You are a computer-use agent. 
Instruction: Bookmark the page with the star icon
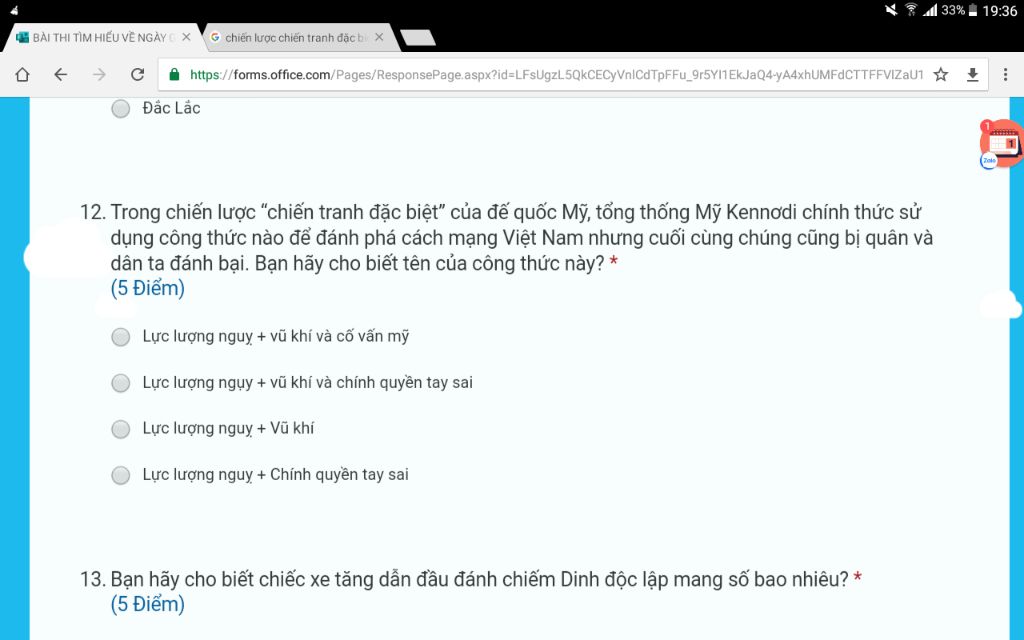coord(940,74)
